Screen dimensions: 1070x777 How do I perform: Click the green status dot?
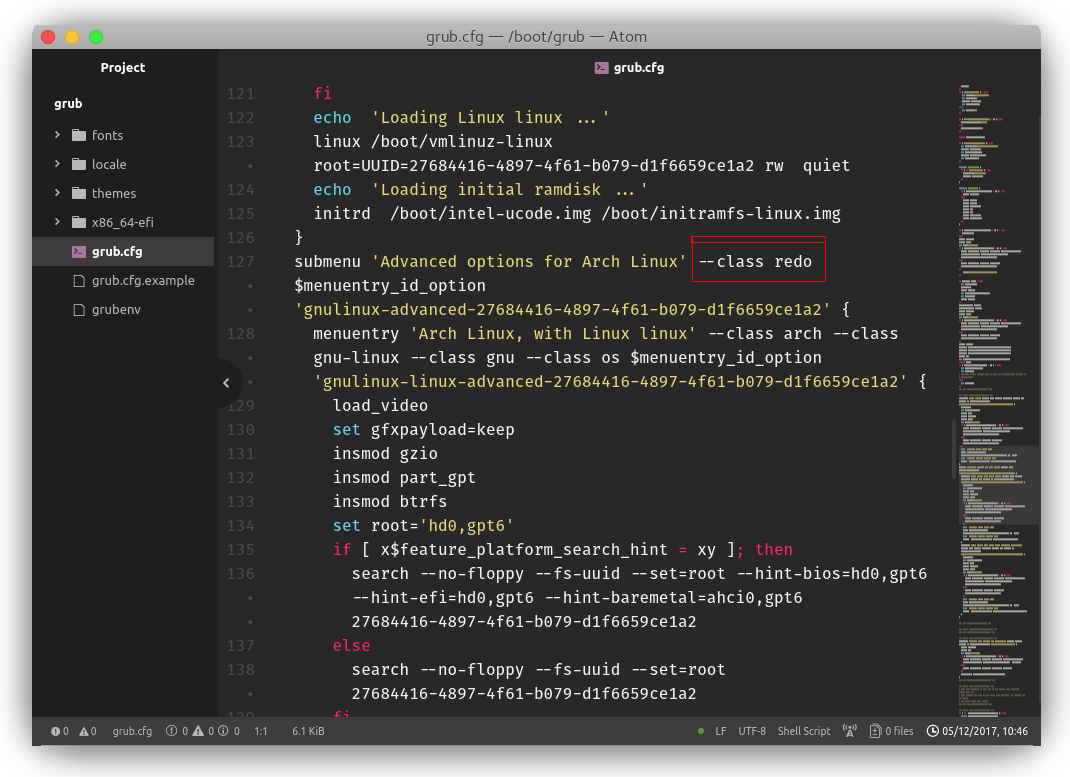[701, 731]
